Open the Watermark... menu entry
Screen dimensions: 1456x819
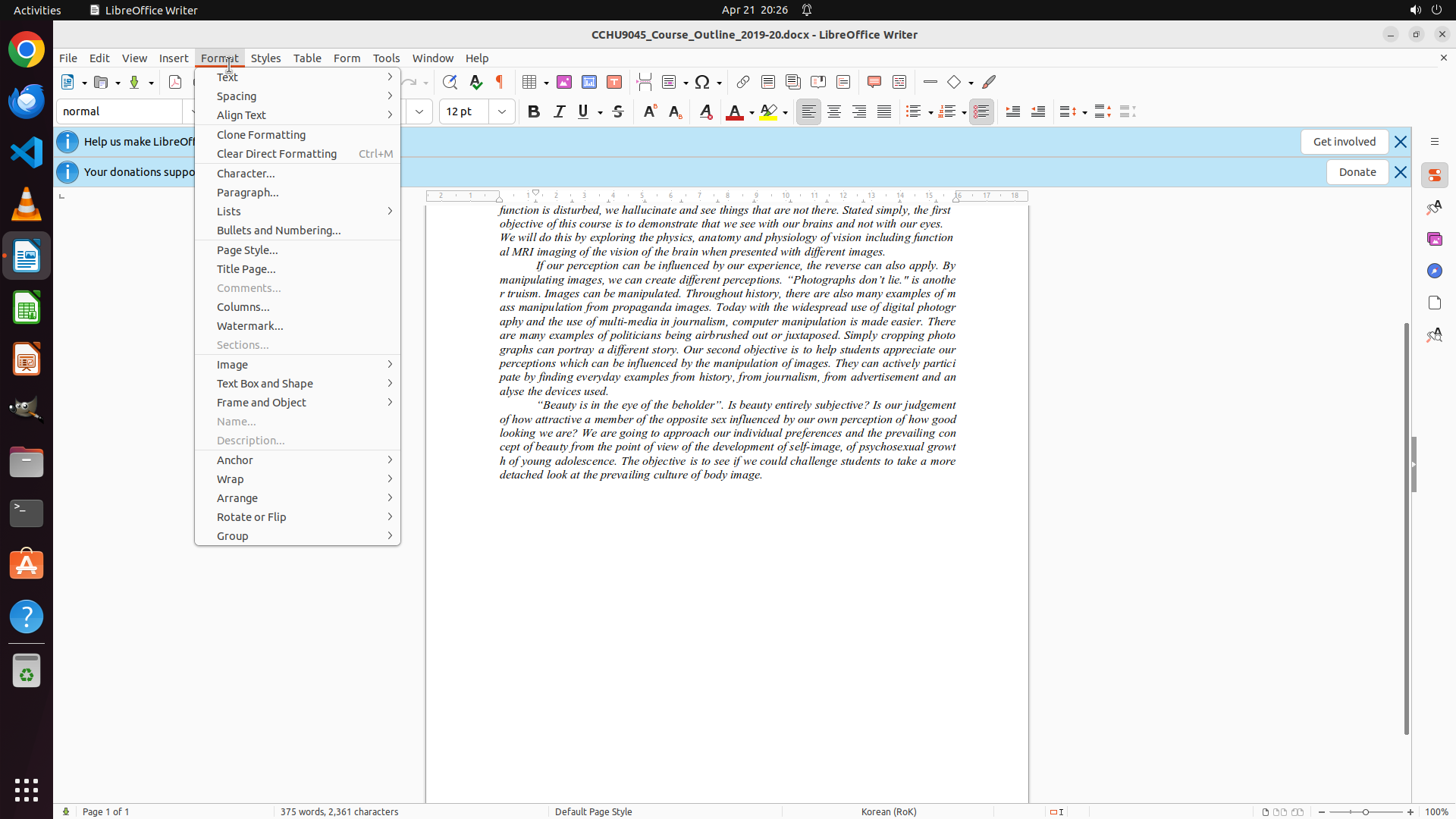(x=250, y=326)
